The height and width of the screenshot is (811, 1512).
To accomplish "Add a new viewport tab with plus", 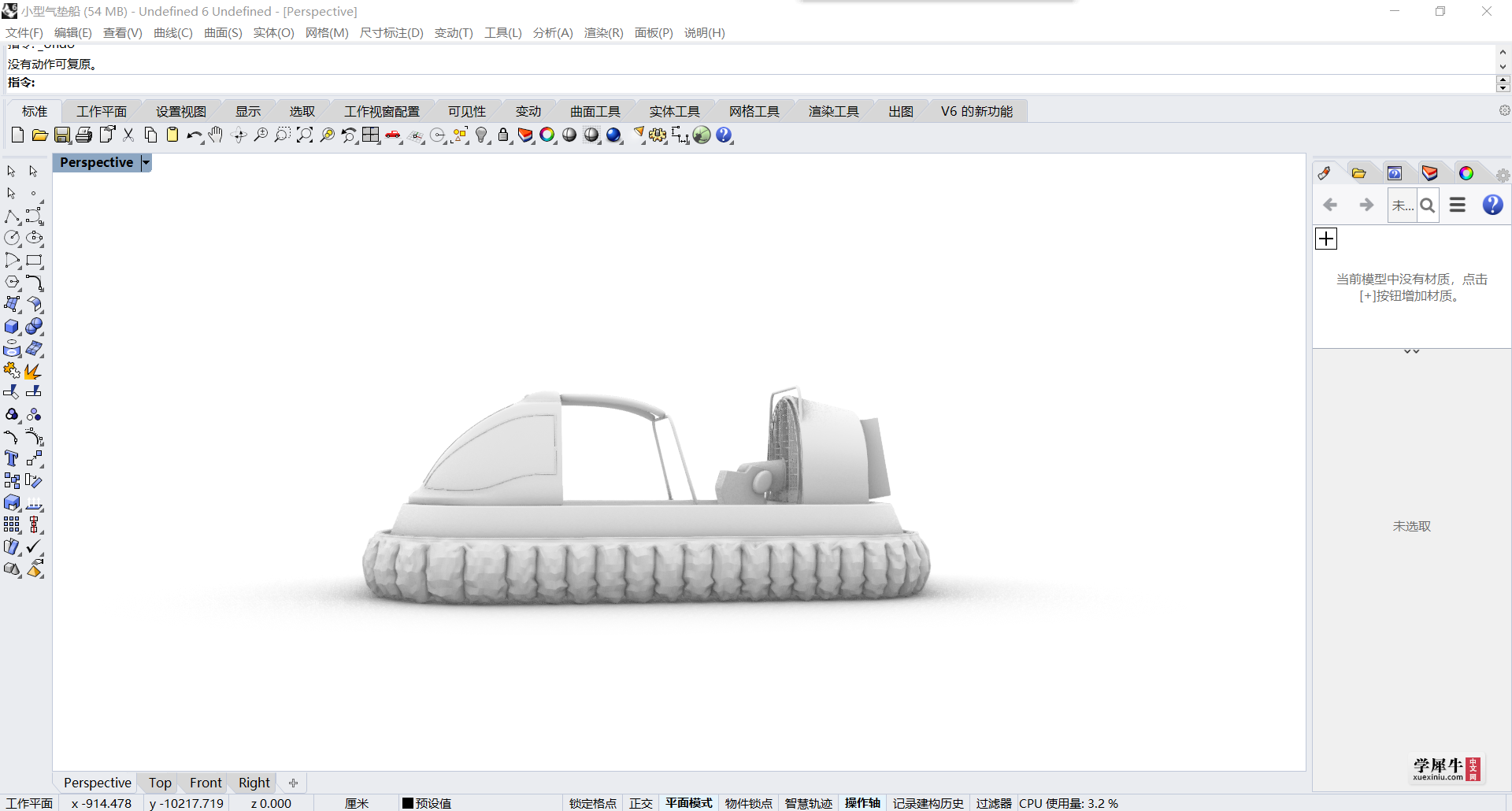I will (x=293, y=783).
